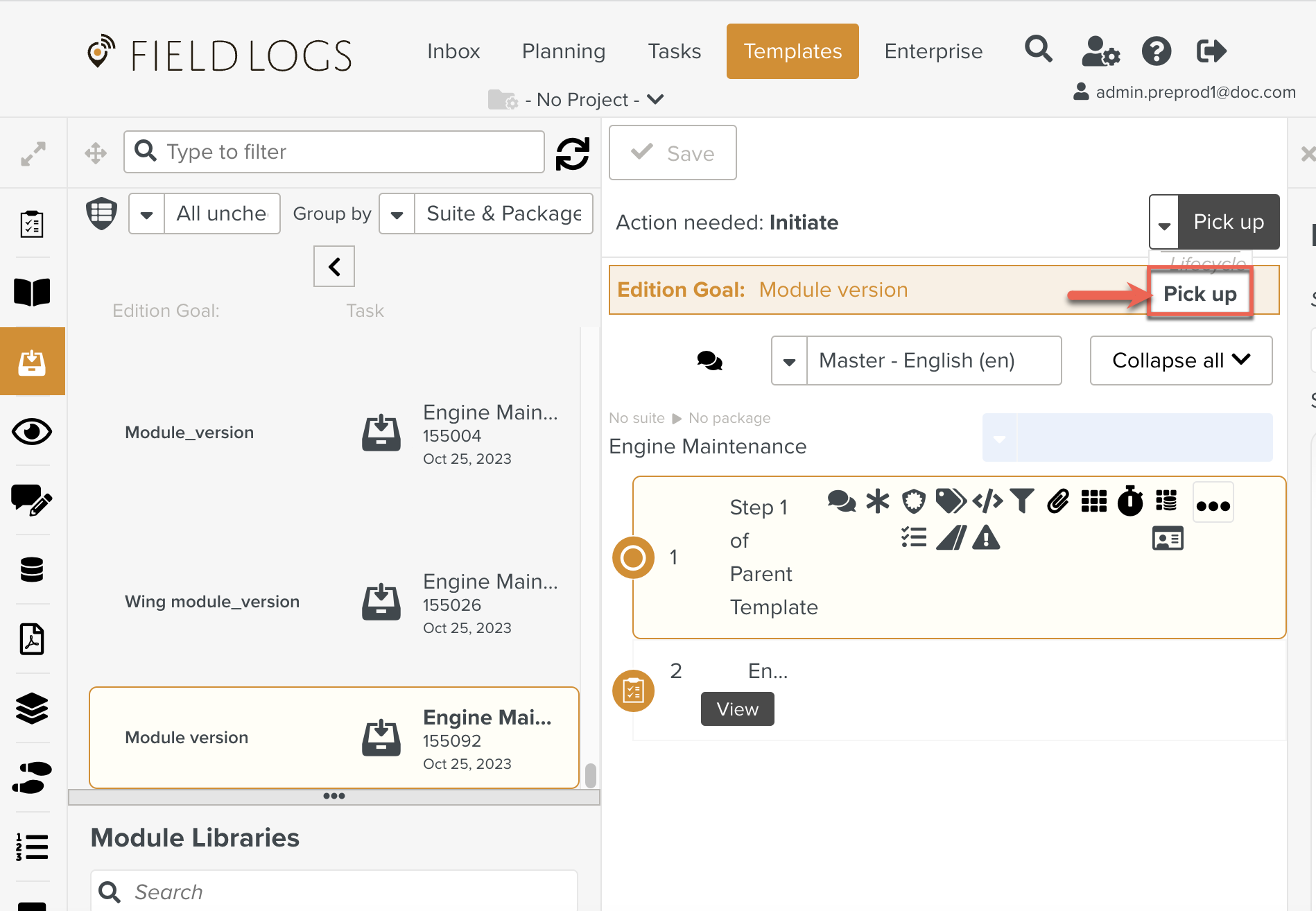1316x911 pixels.
Task: Open the Enterprise menu
Action: click(933, 51)
